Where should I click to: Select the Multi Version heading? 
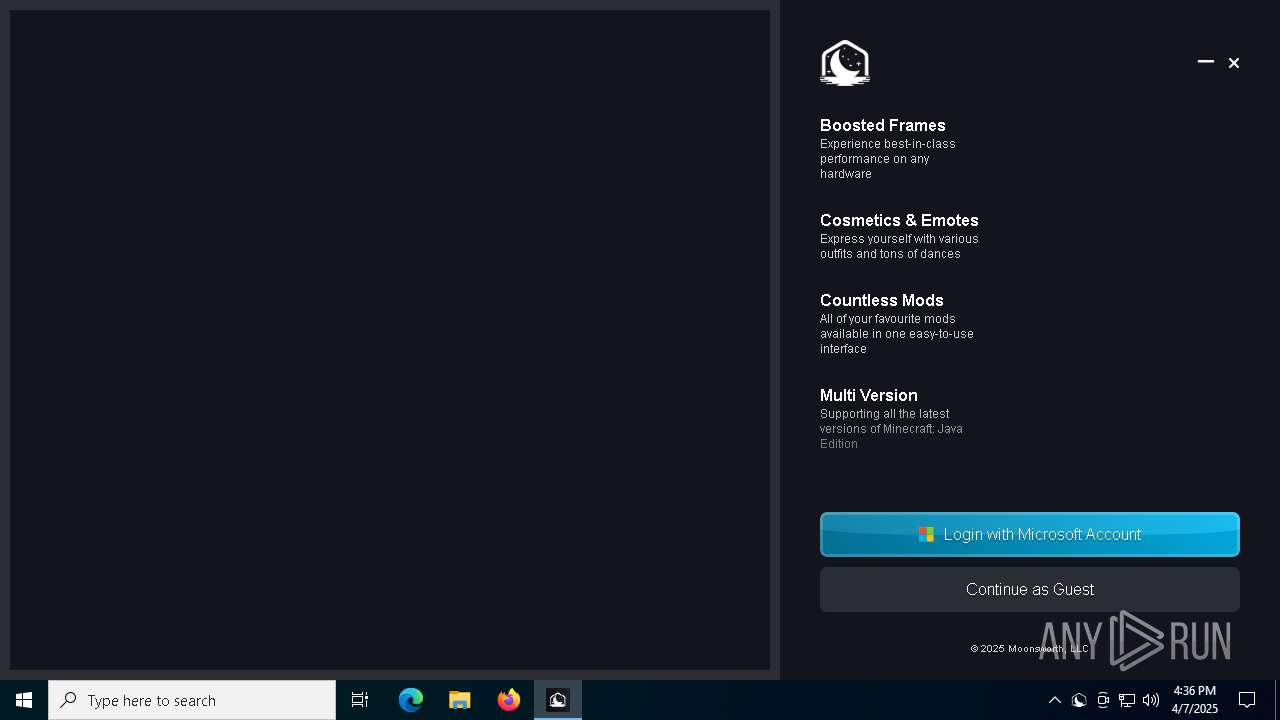click(869, 395)
